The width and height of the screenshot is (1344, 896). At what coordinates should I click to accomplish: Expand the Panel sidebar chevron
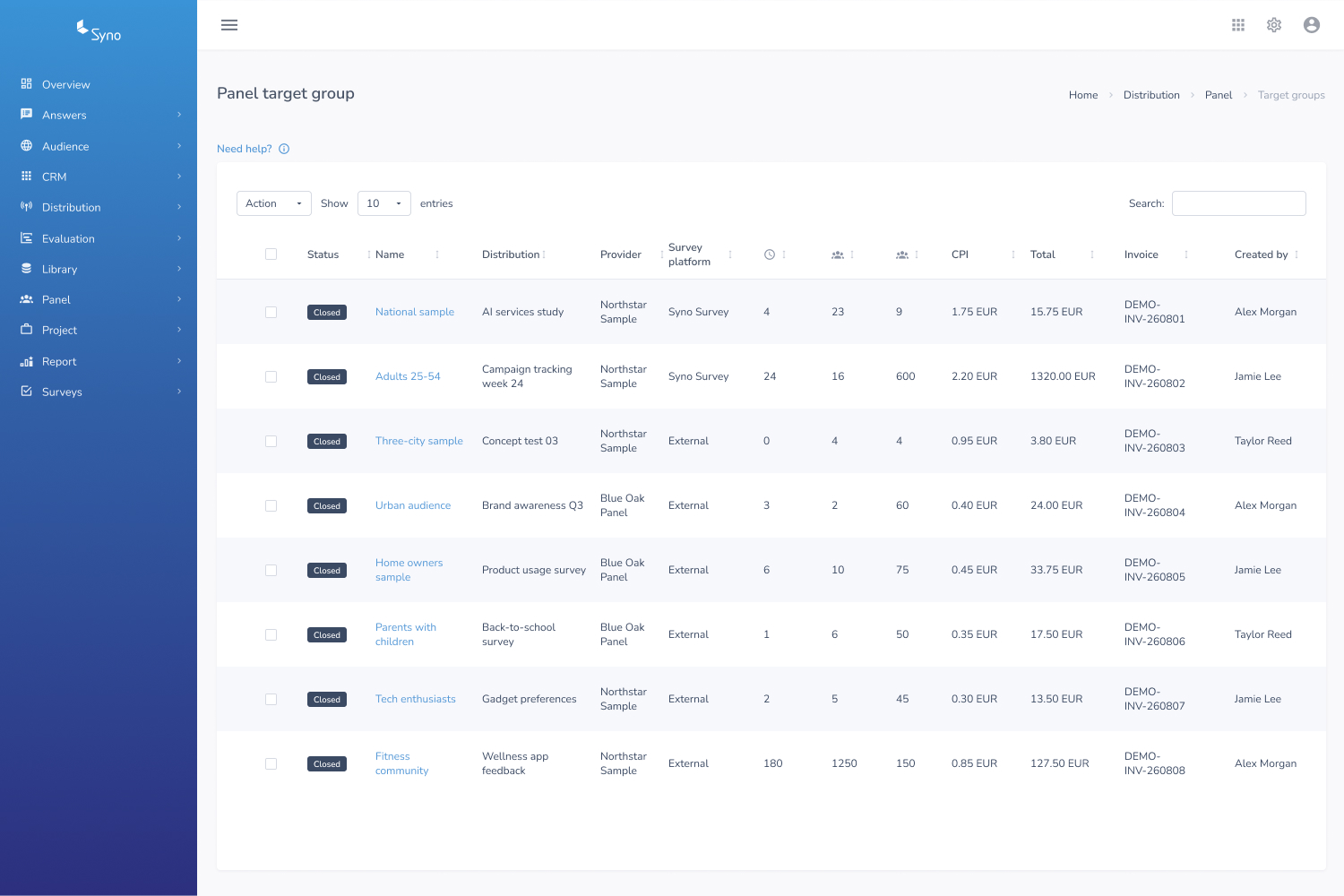tap(179, 299)
